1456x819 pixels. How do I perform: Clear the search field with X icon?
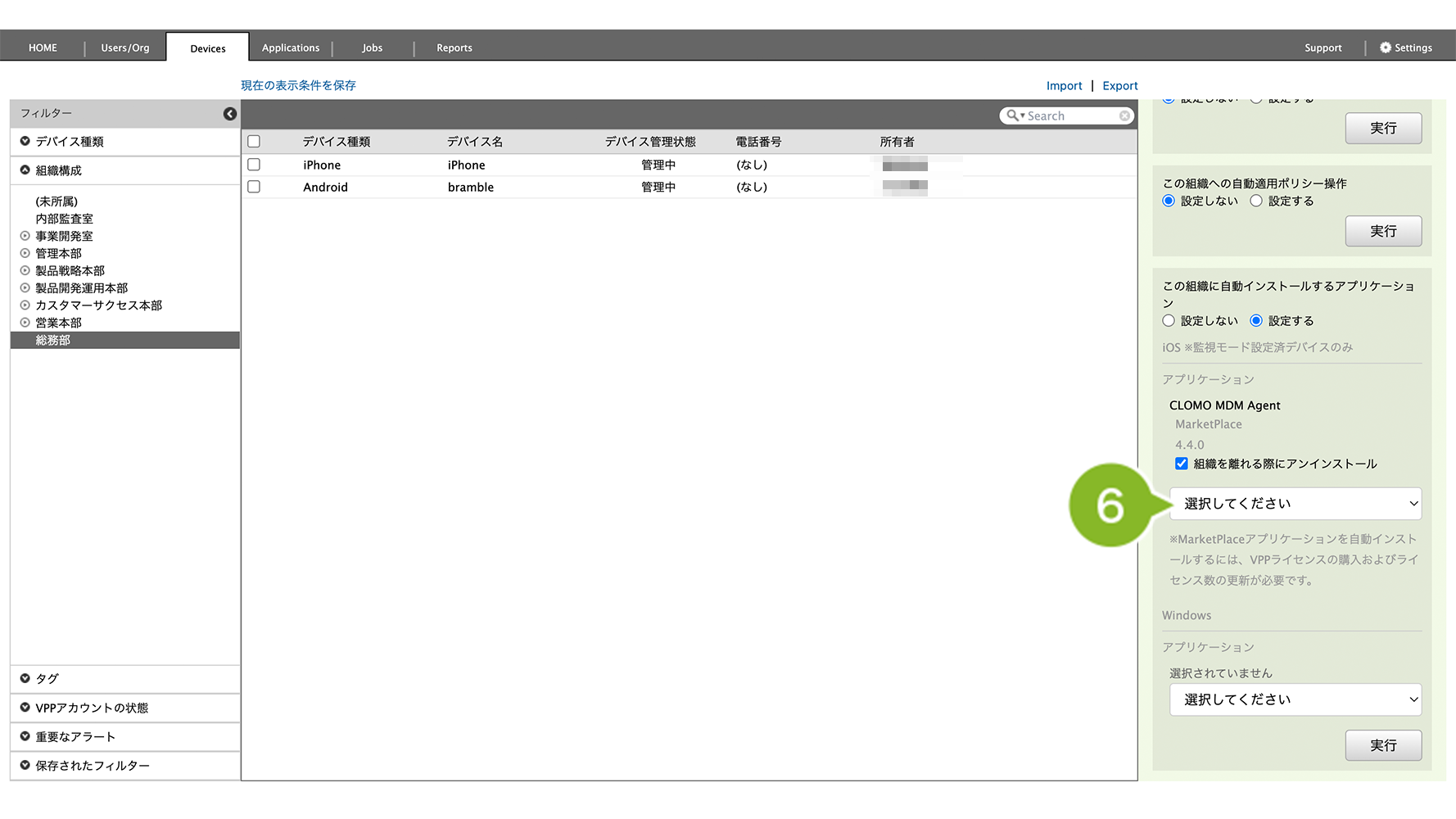point(1124,116)
